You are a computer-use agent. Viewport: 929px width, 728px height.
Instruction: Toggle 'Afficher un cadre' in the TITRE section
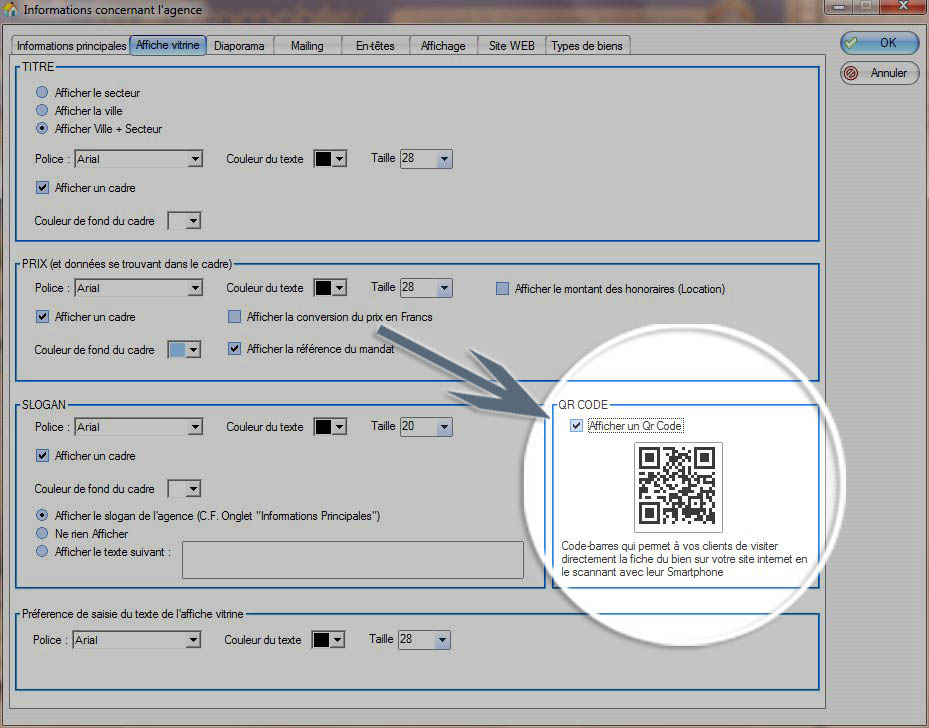coord(42,188)
